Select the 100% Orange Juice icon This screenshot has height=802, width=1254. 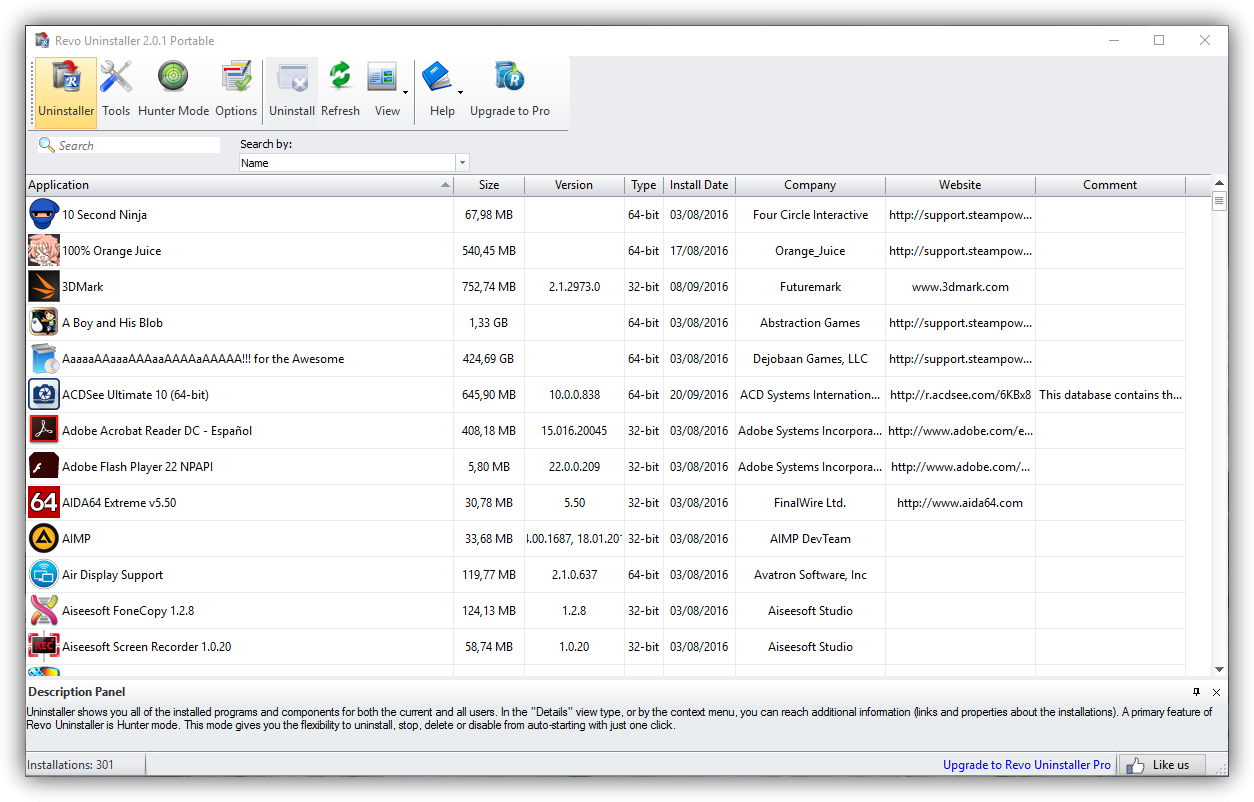click(x=44, y=251)
